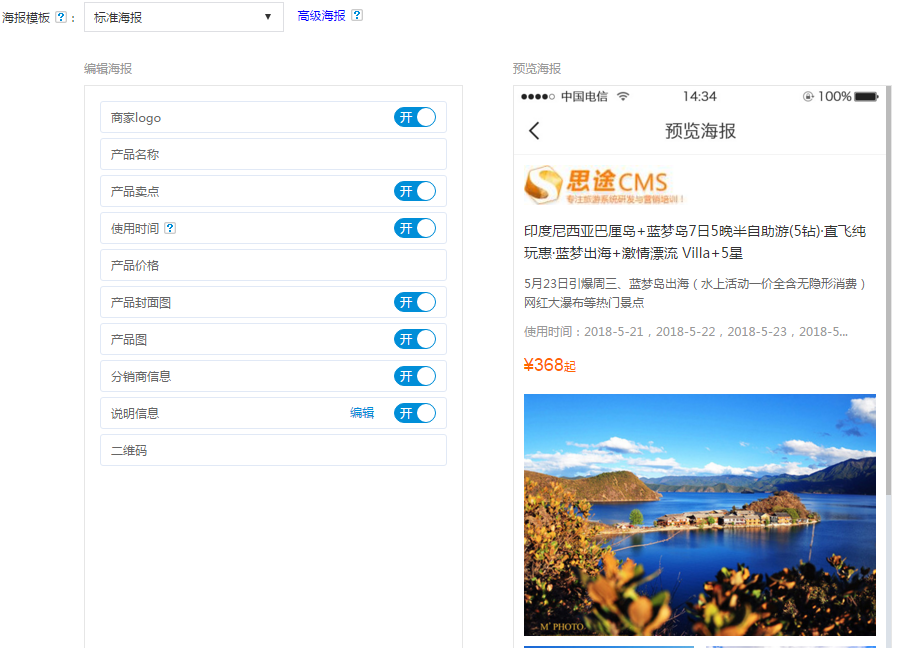Open the 高级海报 link
The image size is (897, 648).
pyautogui.click(x=321, y=16)
